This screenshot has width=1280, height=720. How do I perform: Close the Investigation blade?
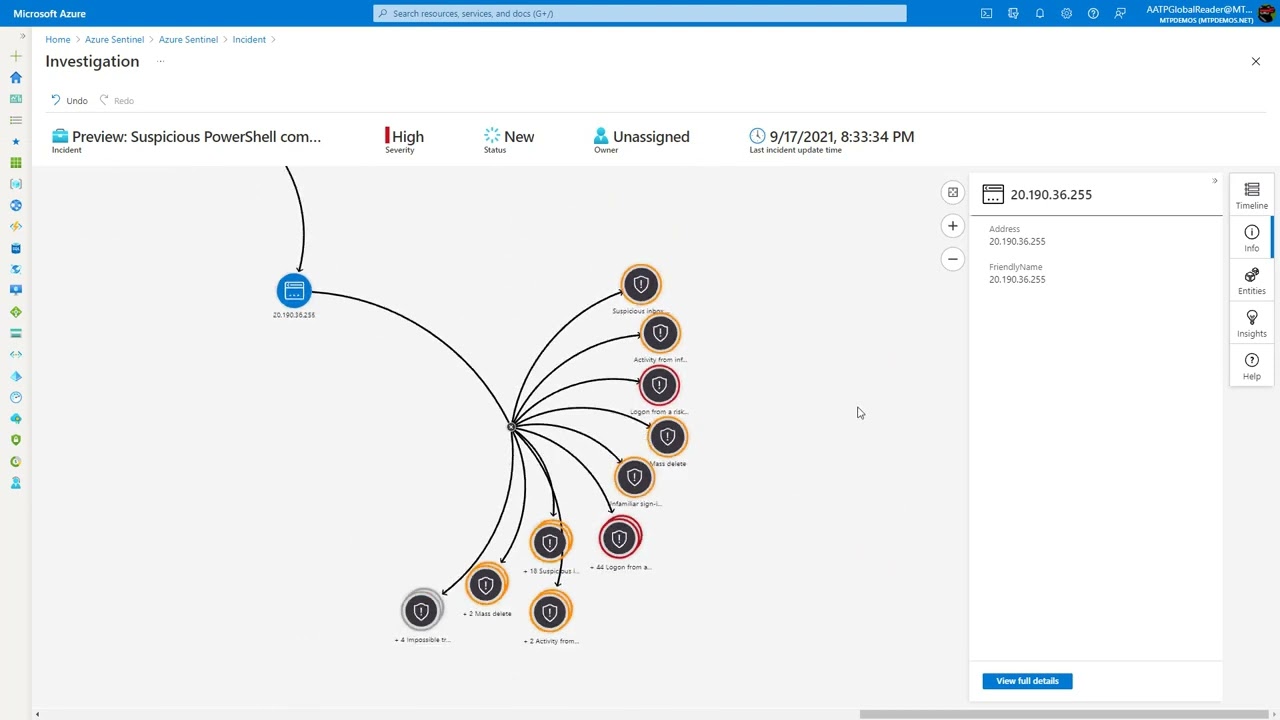point(1256,61)
